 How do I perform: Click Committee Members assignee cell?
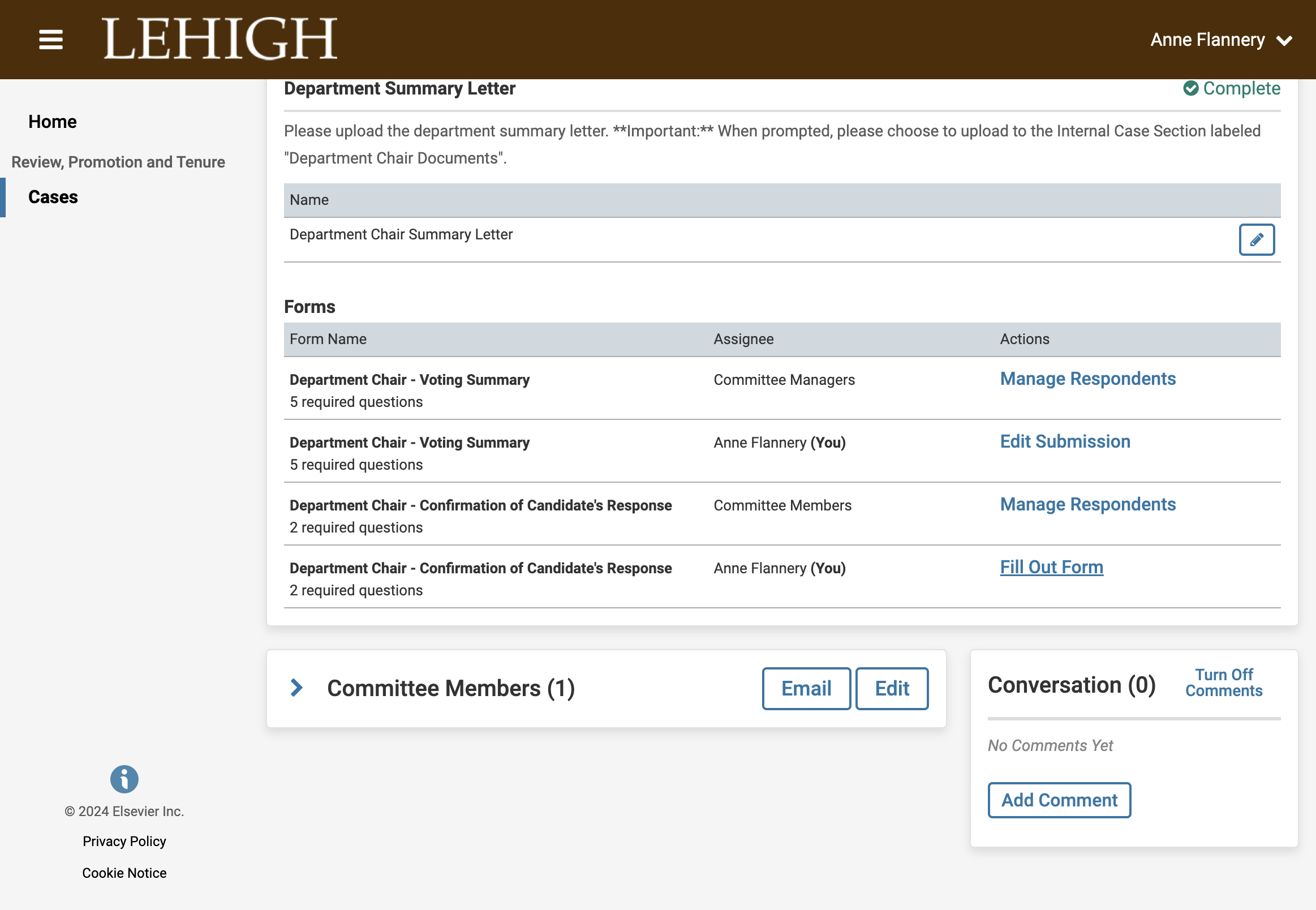point(782,505)
